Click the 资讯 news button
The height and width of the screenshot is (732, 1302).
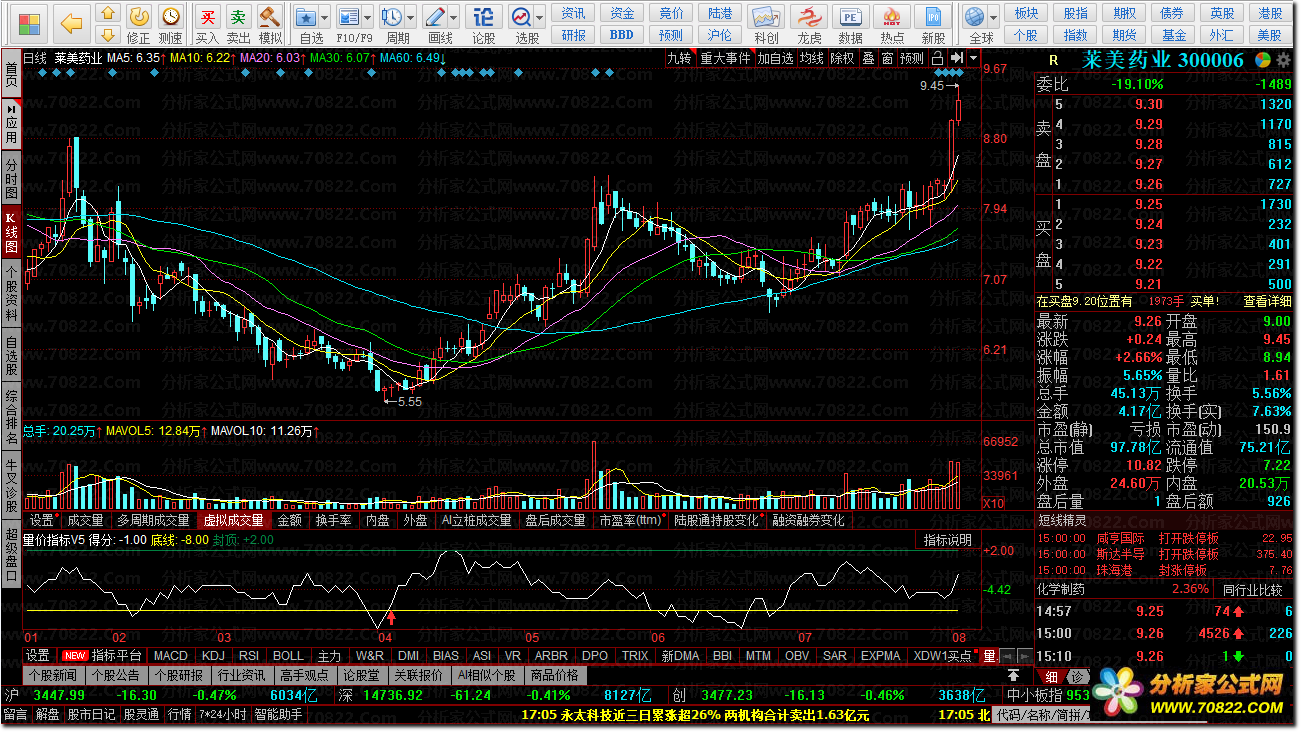[574, 14]
